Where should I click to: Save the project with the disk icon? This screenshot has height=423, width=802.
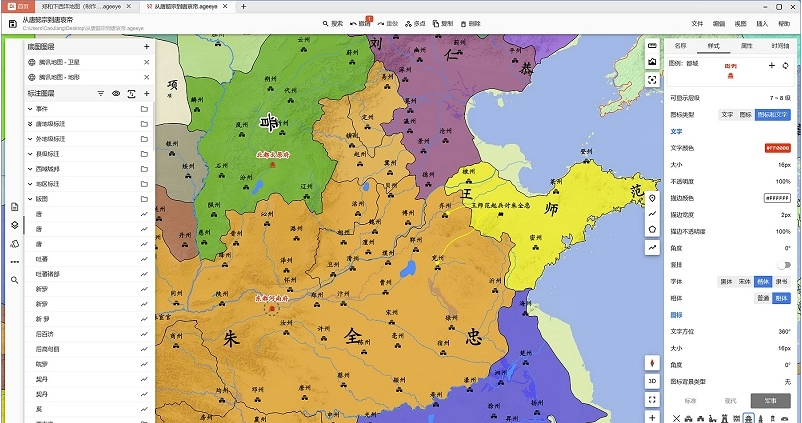(13, 24)
